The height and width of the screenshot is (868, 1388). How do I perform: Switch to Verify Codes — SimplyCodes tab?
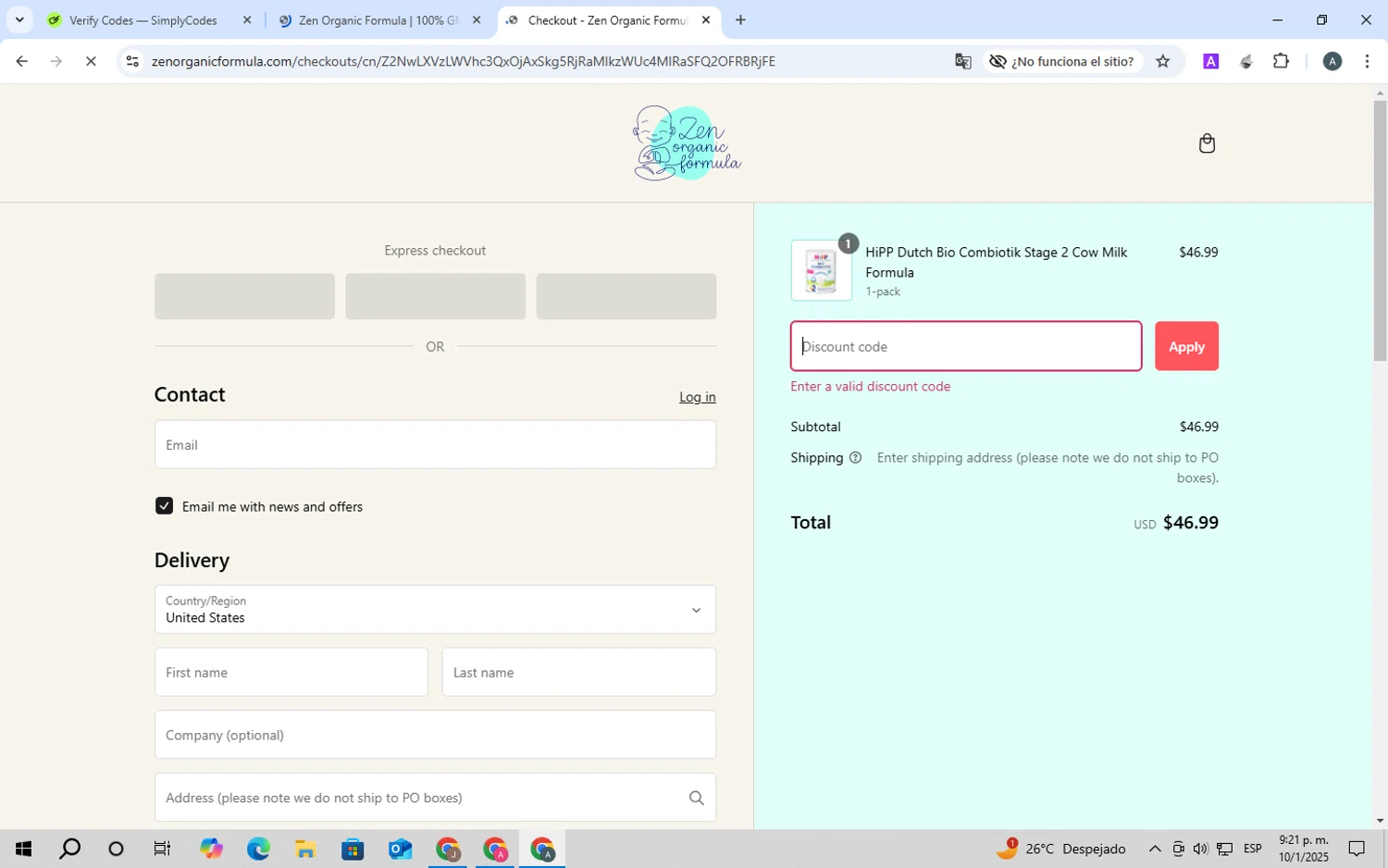[x=143, y=19]
